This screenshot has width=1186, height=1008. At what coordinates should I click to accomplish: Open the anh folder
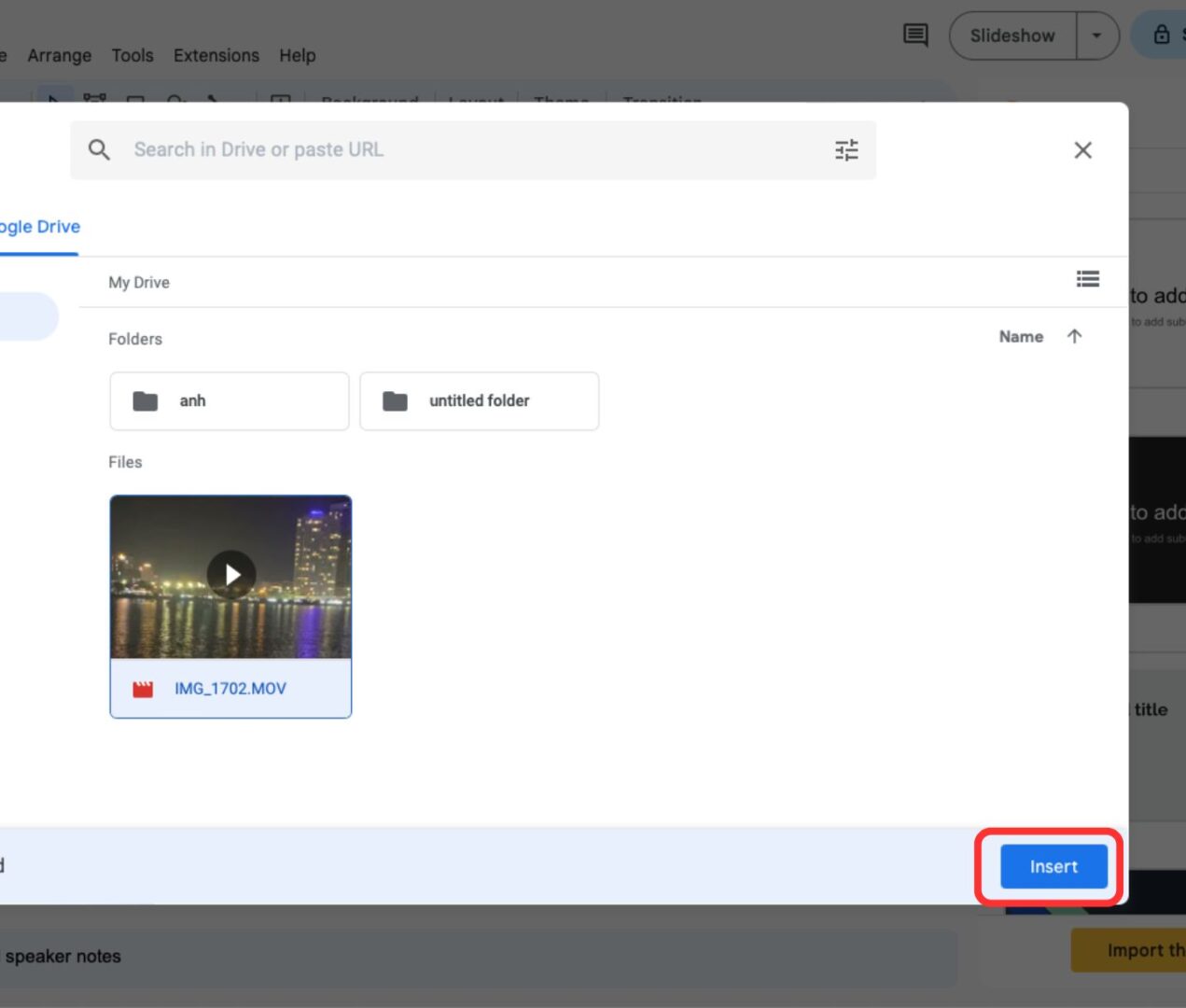tap(230, 401)
